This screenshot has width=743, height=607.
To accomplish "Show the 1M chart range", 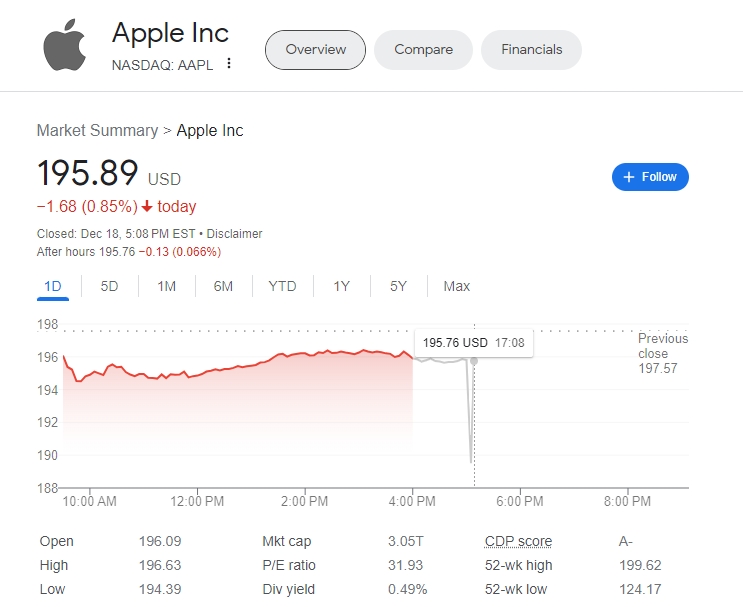I will pos(166,286).
